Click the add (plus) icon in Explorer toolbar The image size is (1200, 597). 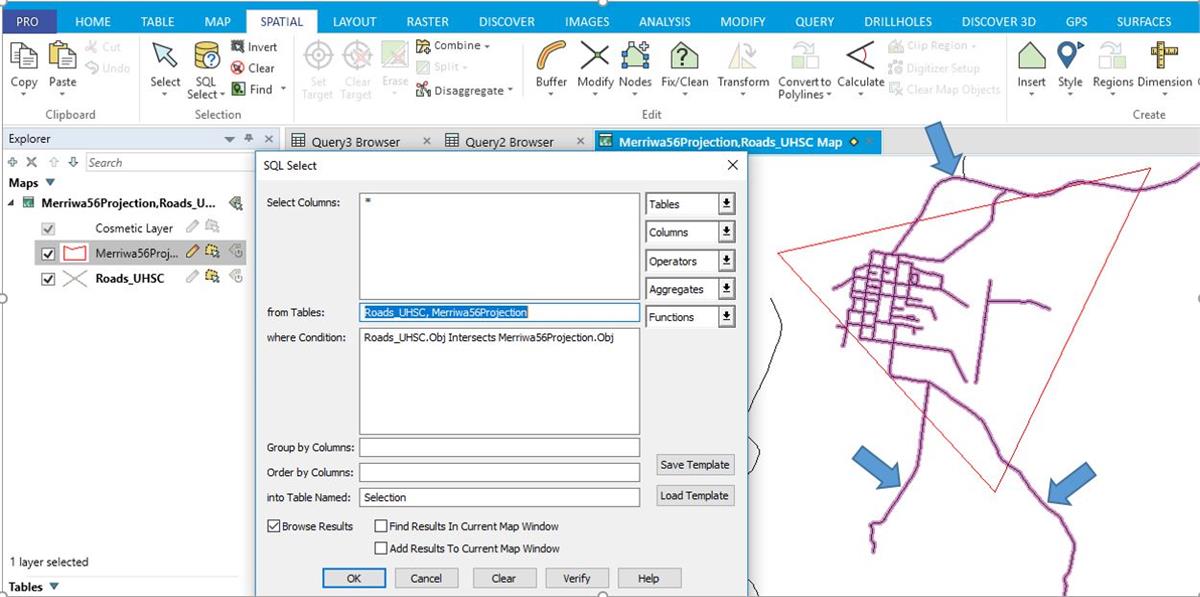(12, 162)
